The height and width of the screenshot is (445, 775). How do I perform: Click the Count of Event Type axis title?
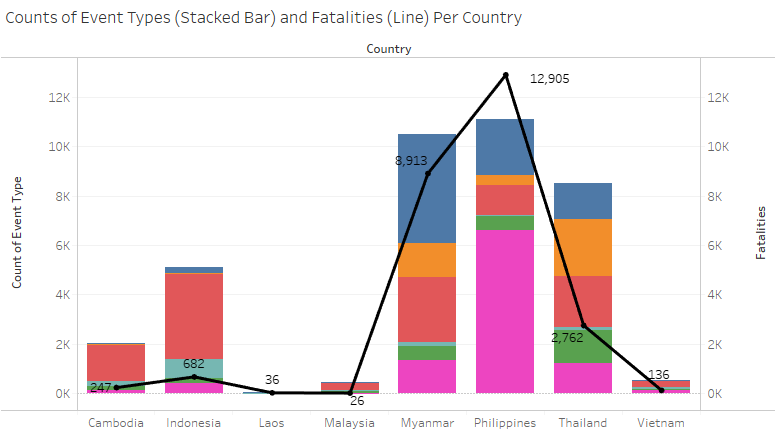(x=17, y=232)
